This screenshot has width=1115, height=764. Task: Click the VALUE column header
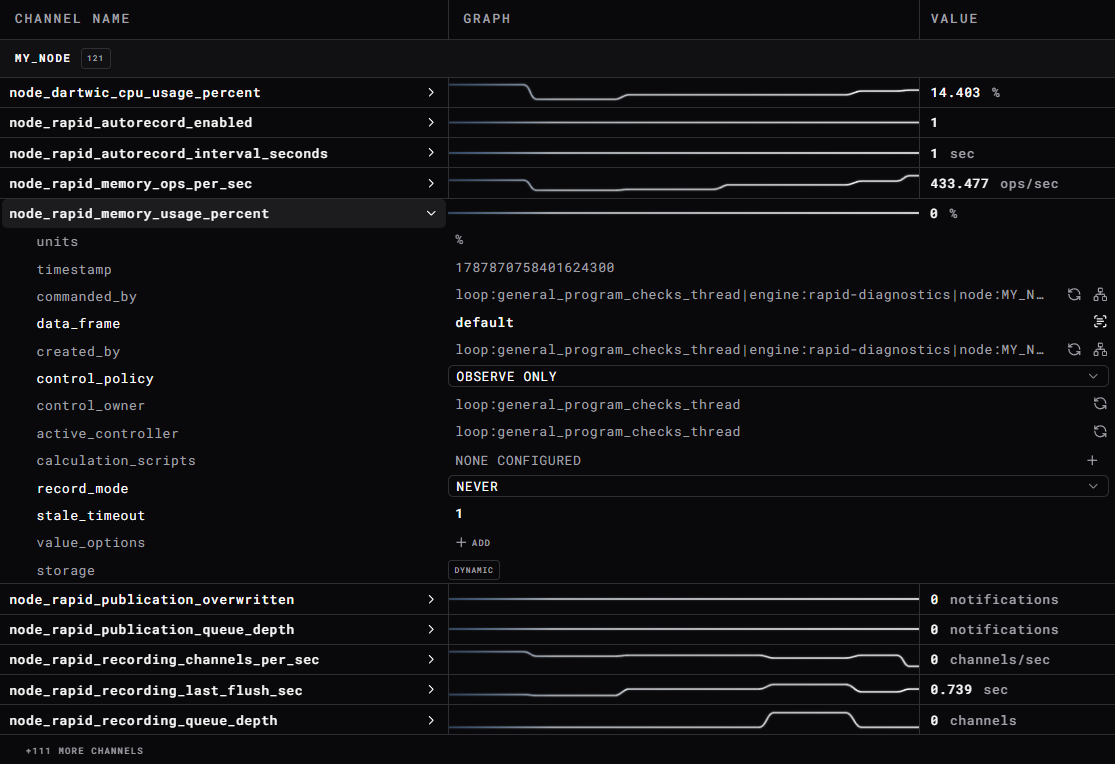954,18
